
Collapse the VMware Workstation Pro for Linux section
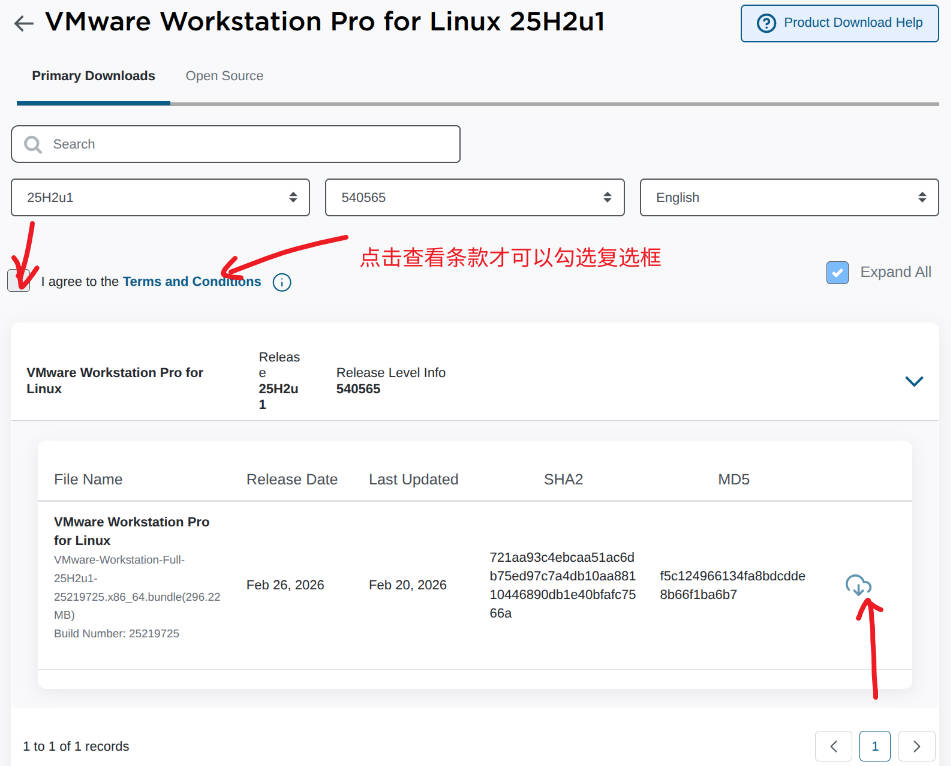click(x=913, y=381)
